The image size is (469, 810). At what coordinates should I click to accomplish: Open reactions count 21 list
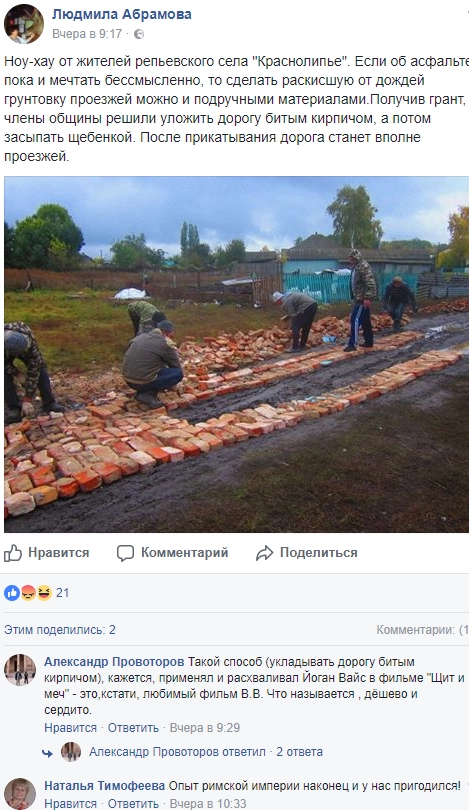click(x=62, y=593)
